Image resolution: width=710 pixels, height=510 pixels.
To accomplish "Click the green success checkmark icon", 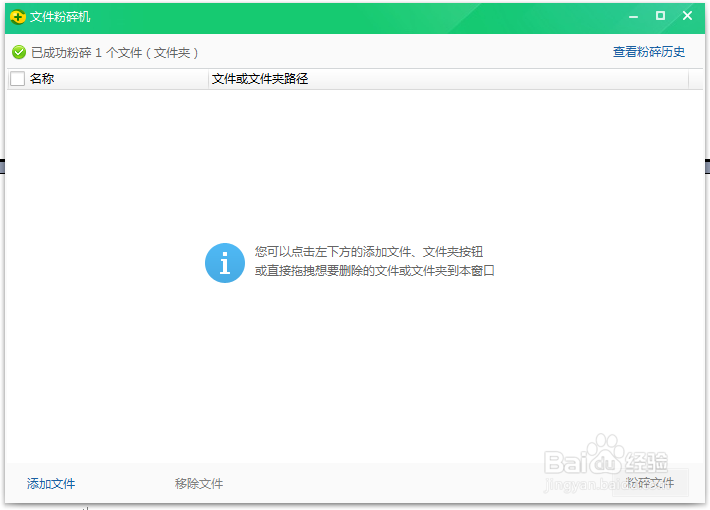I will pos(19,53).
